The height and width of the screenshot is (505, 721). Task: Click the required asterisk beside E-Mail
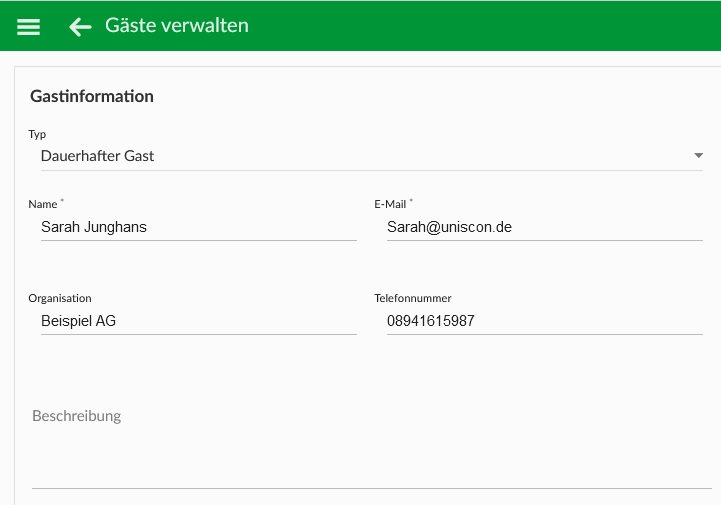pos(411,200)
